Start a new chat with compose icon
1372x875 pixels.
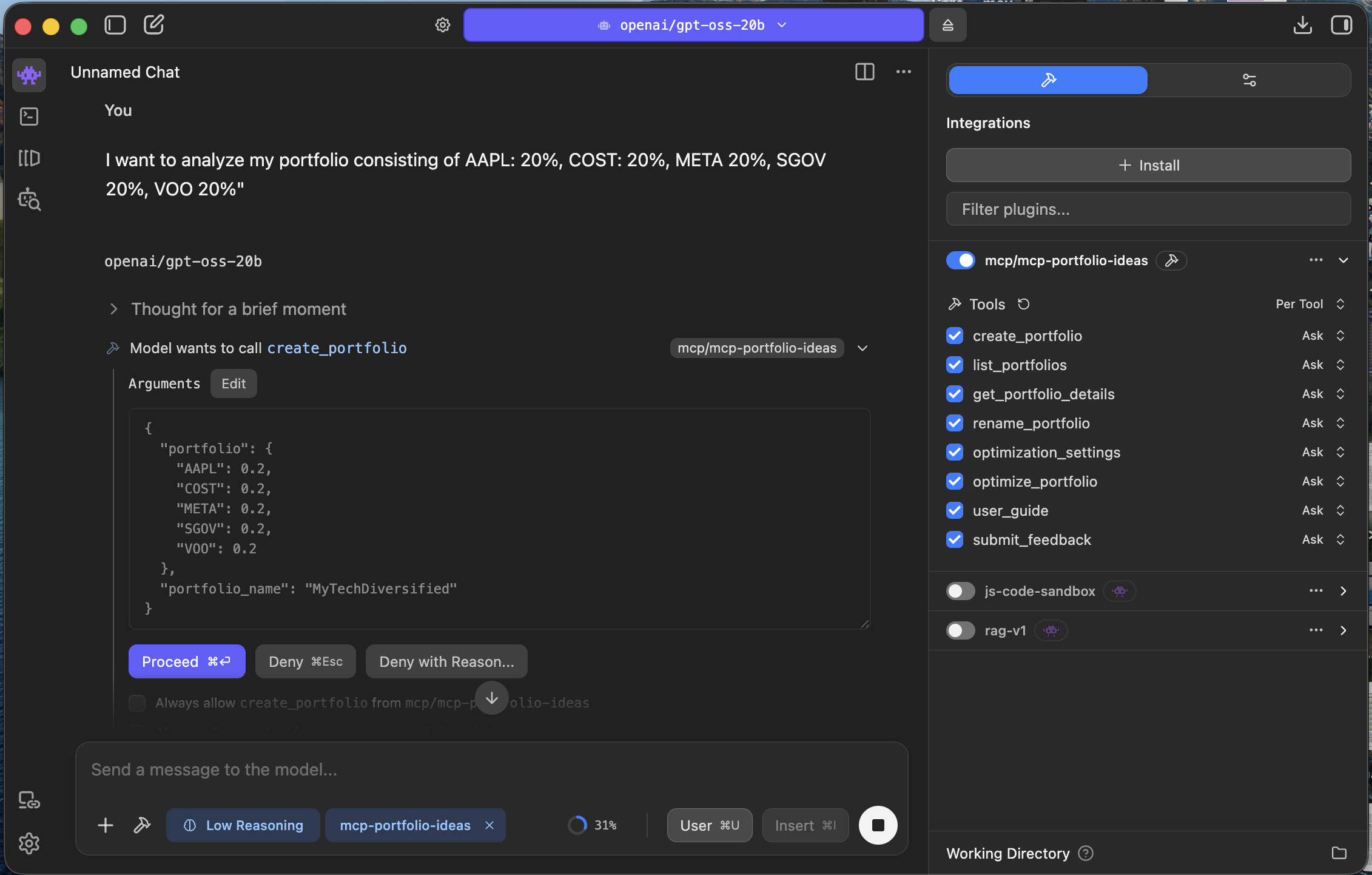(x=153, y=25)
